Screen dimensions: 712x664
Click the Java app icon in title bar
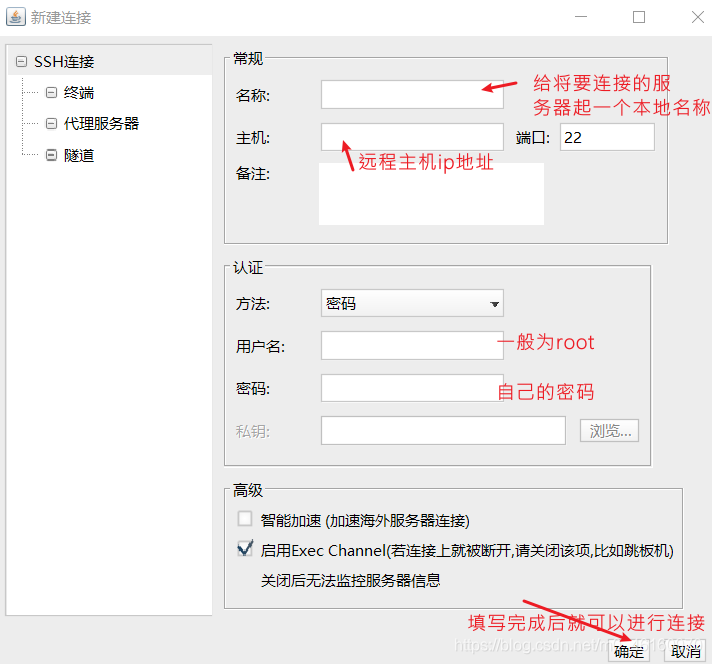(15, 17)
